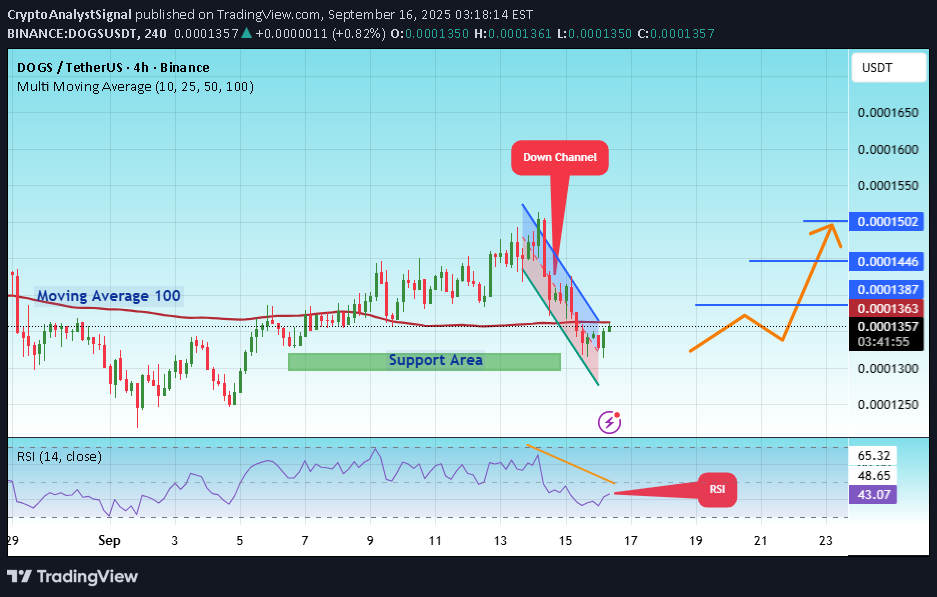Click the RSI level 65.32 label
Screen dimensions: 937x597
pyautogui.click(x=874, y=456)
